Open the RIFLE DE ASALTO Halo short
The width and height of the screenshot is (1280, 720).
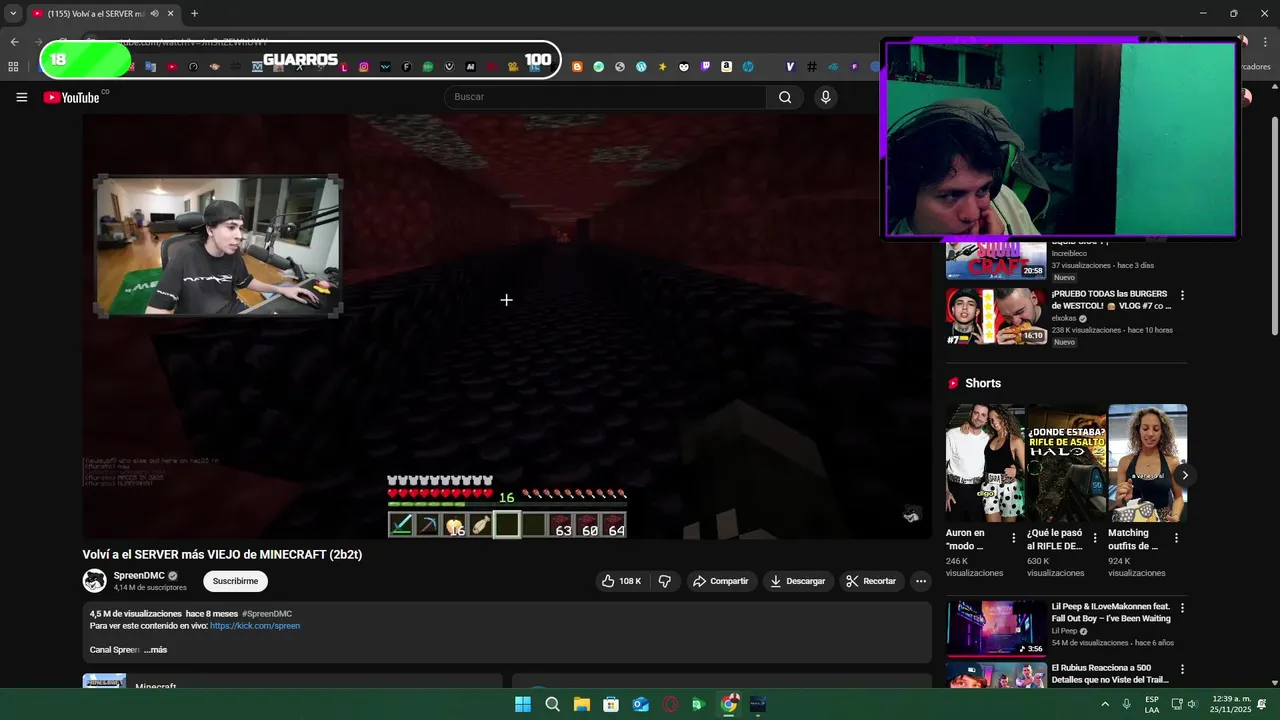(x=1067, y=463)
